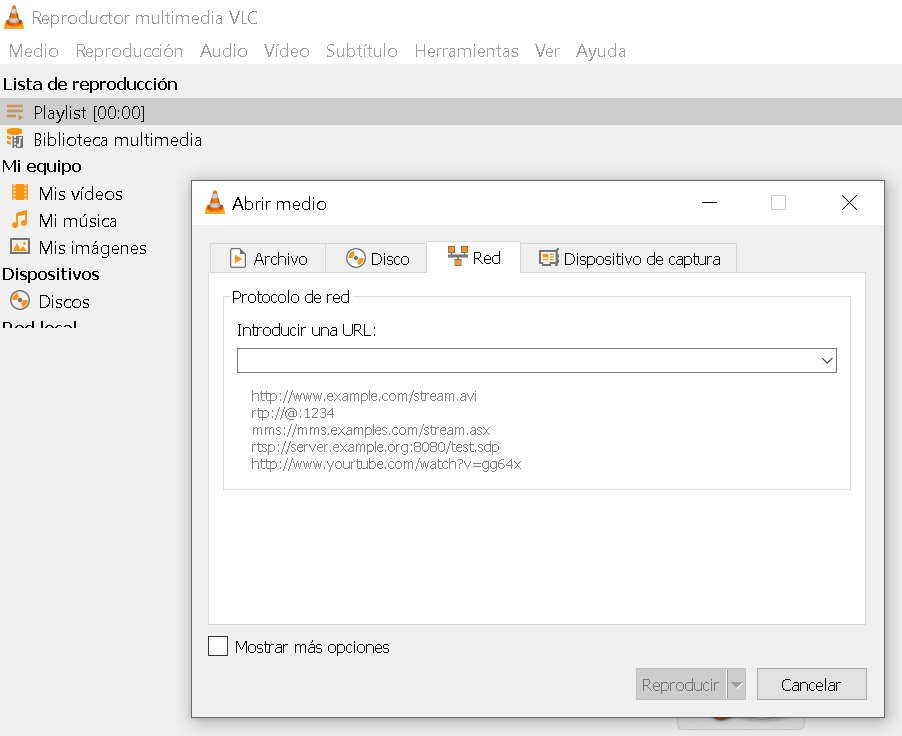Click the Playlist list icon in sidebar
Viewport: 902px width, 736px height.
[x=15, y=112]
